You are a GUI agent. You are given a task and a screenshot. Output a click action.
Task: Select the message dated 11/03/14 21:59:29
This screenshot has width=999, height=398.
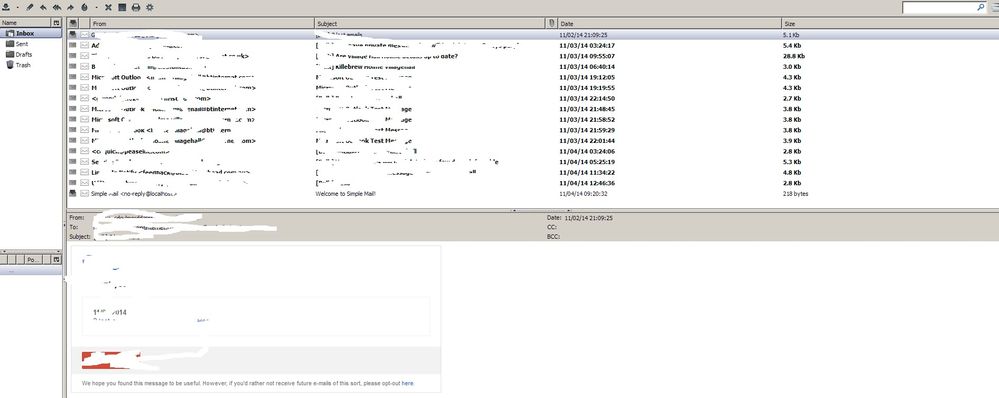(533, 130)
